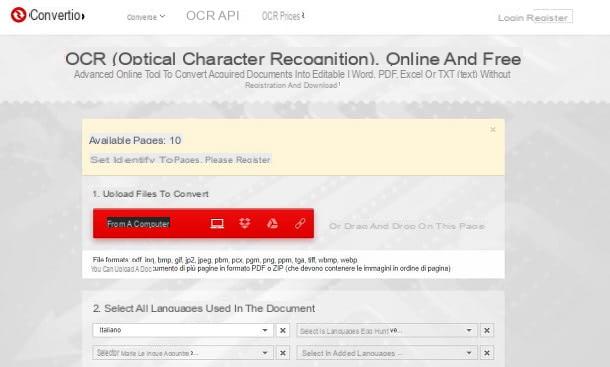The image size is (610, 367).
Task: Open the 'Select In Added Languages' dropdown
Action: tap(387, 353)
